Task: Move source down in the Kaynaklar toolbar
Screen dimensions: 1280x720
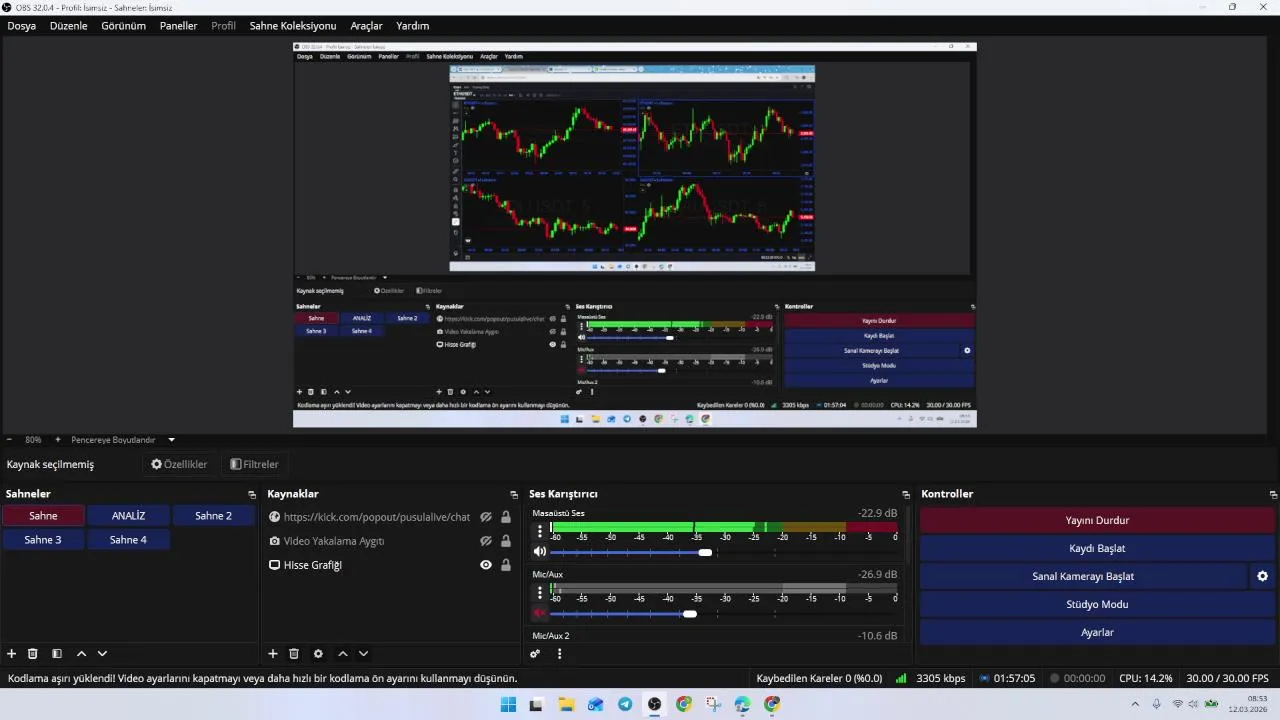Action: (364, 653)
